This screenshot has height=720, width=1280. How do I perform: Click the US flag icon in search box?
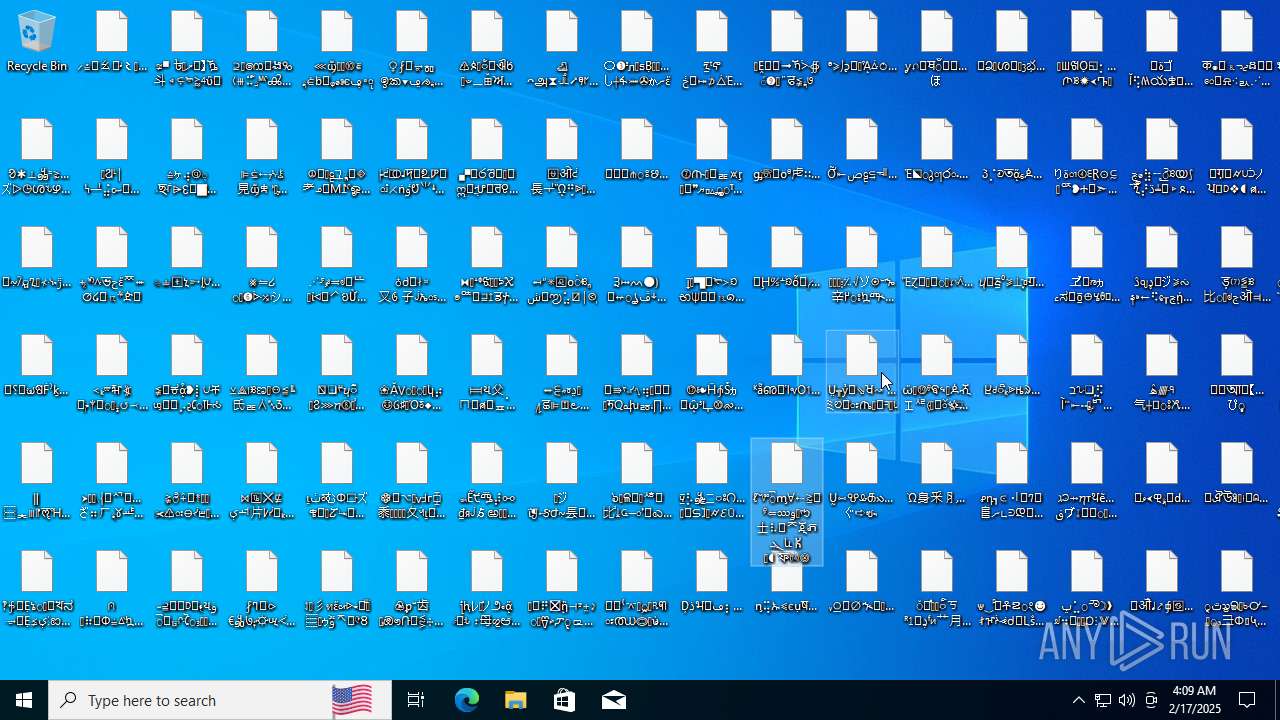[x=352, y=700]
